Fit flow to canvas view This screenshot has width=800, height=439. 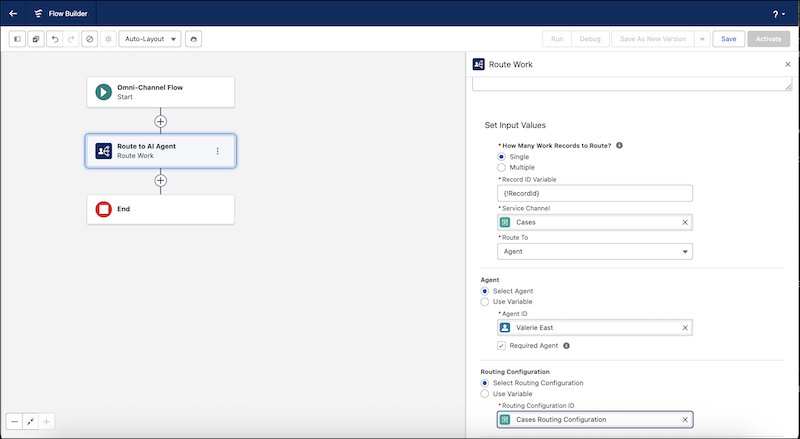(x=31, y=422)
